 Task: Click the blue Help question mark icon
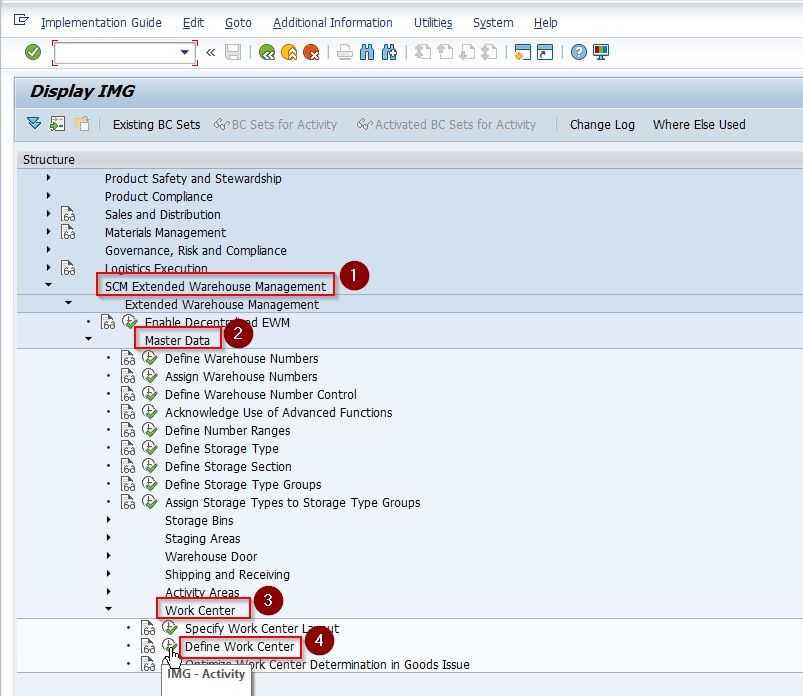(x=579, y=52)
